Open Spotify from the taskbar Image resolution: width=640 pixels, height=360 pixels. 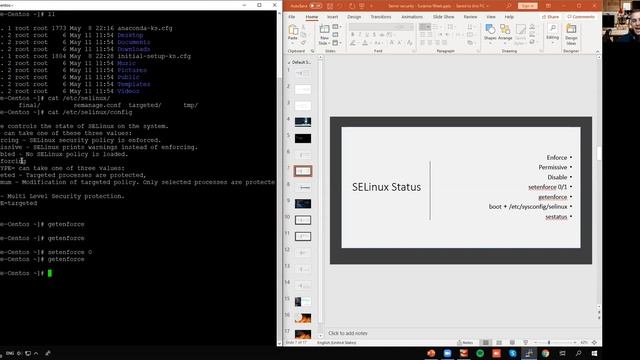480,353
